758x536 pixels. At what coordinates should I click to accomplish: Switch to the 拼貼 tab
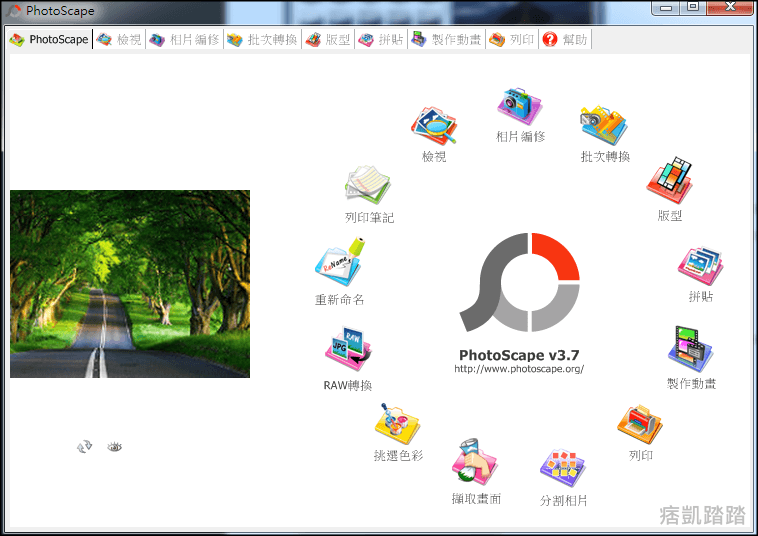(x=381, y=39)
